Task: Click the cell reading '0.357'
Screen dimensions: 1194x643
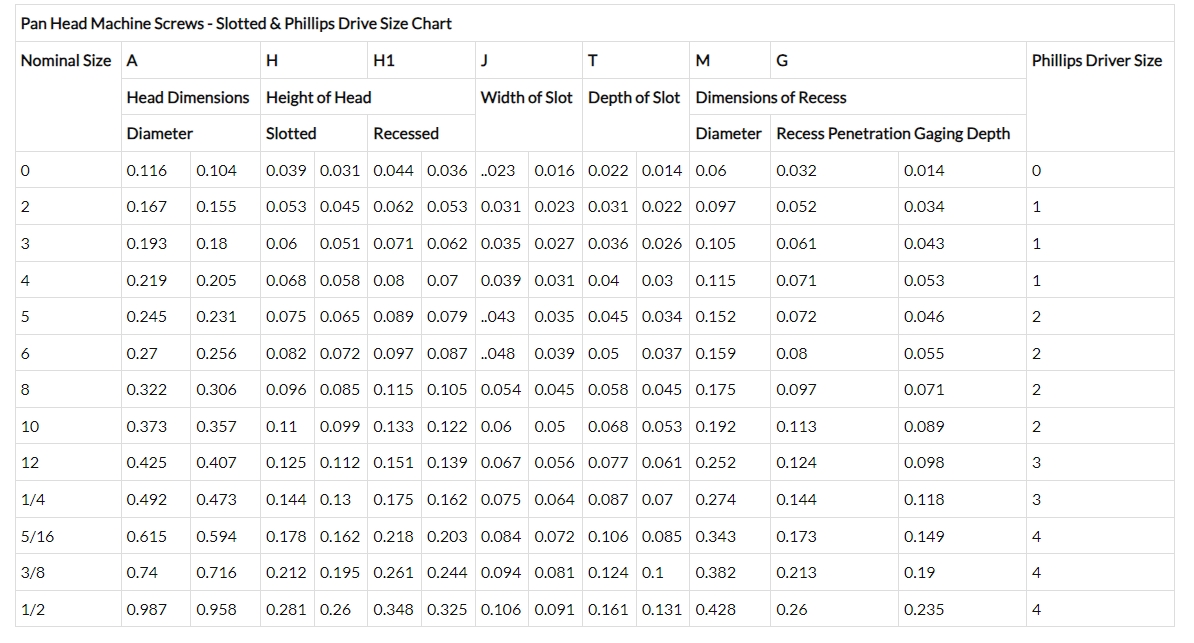Action: pos(216,427)
